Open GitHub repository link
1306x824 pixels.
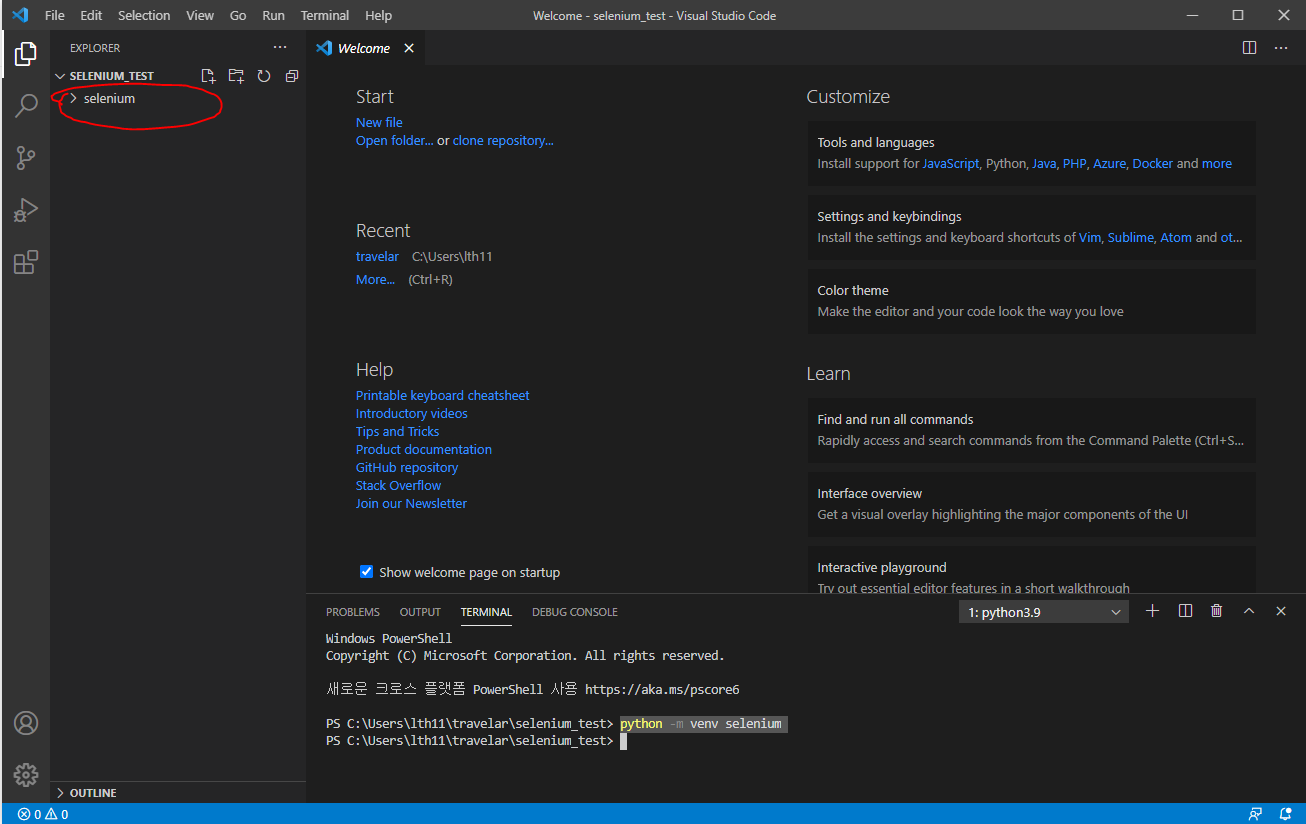(x=407, y=467)
